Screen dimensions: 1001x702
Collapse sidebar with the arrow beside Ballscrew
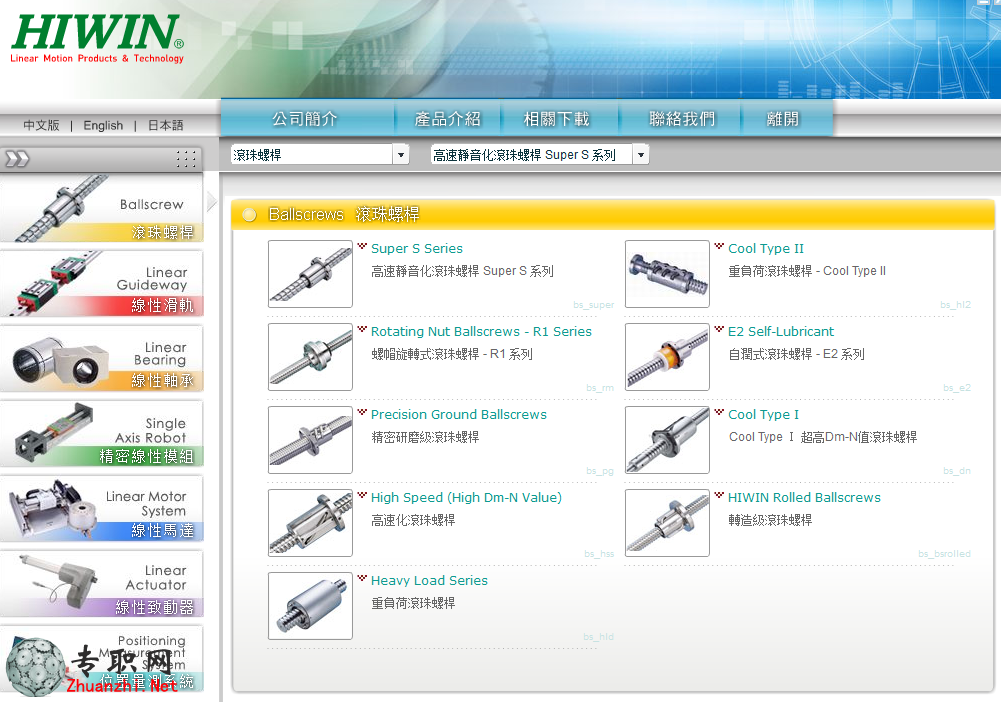click(x=212, y=202)
